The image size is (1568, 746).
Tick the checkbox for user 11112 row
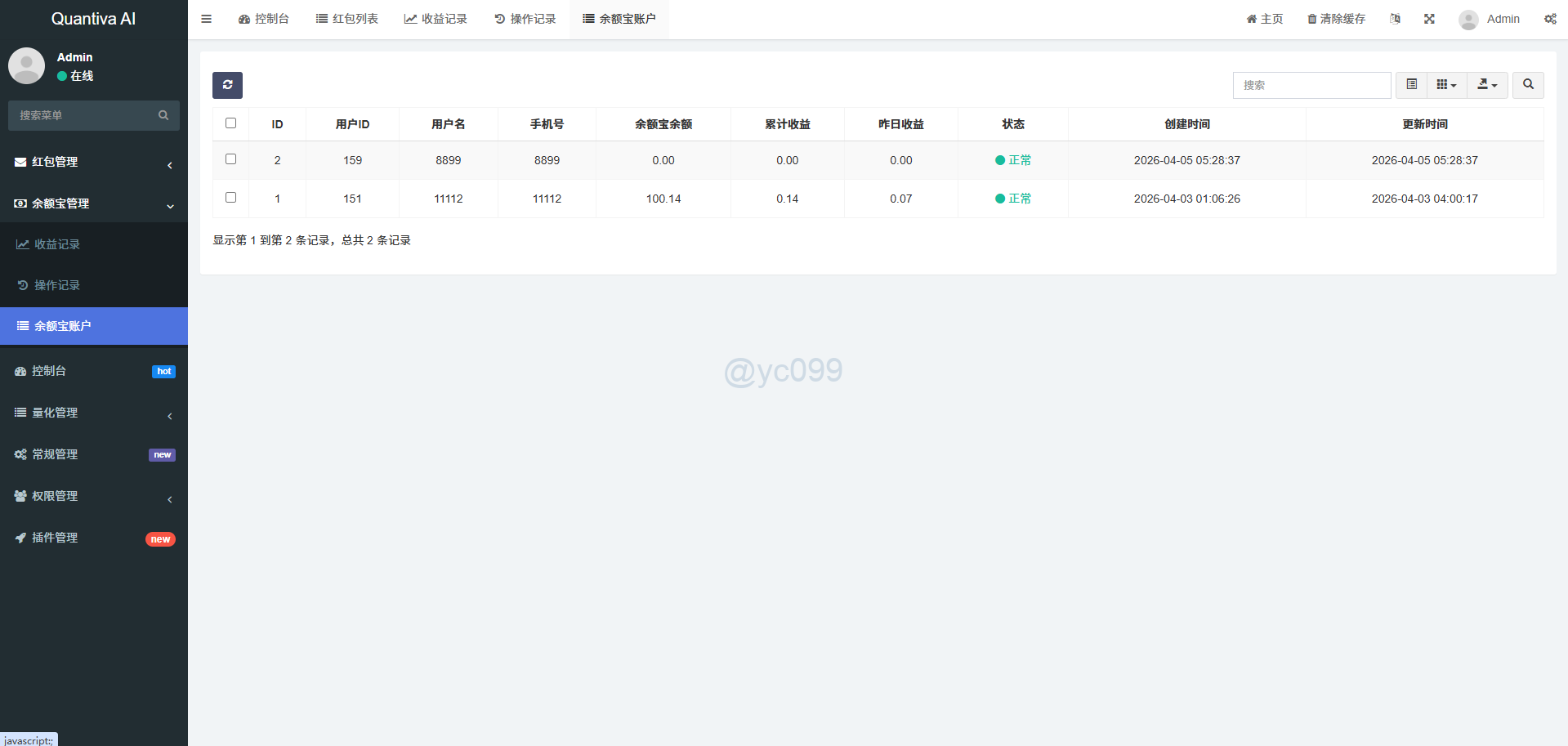(230, 198)
